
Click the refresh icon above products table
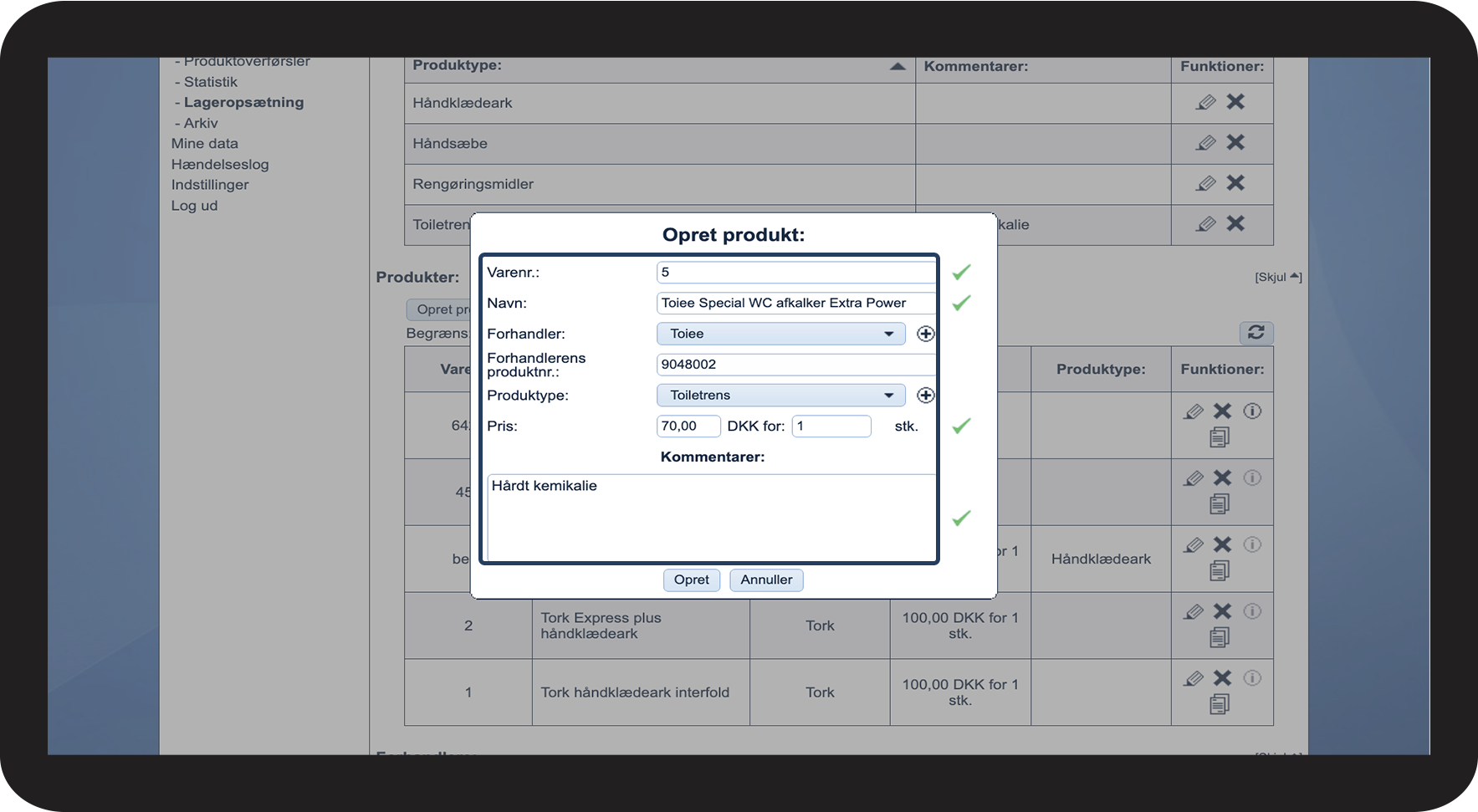coord(1256,332)
